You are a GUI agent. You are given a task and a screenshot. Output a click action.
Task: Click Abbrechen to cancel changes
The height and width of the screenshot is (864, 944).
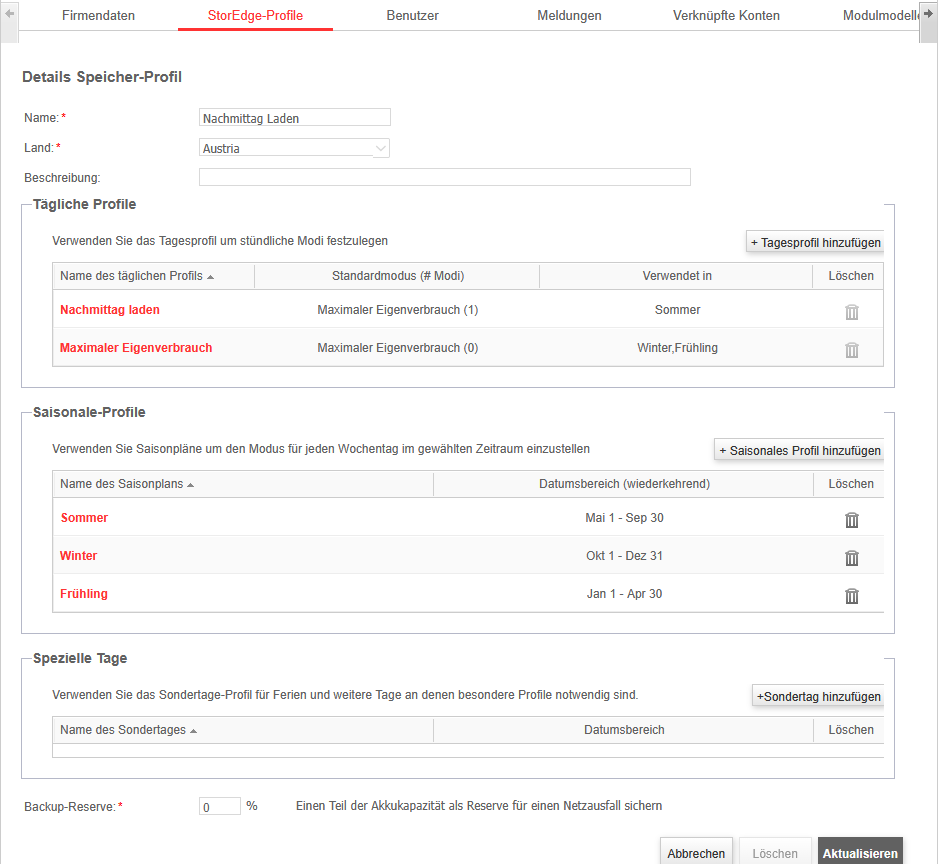tap(696, 853)
